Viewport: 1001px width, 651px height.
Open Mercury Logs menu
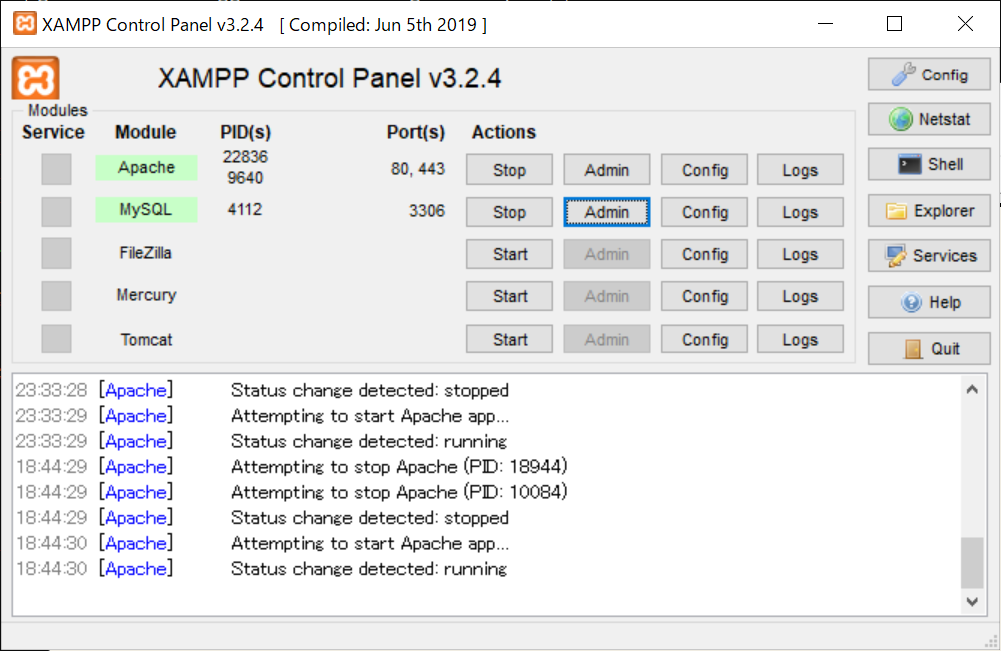[800, 296]
